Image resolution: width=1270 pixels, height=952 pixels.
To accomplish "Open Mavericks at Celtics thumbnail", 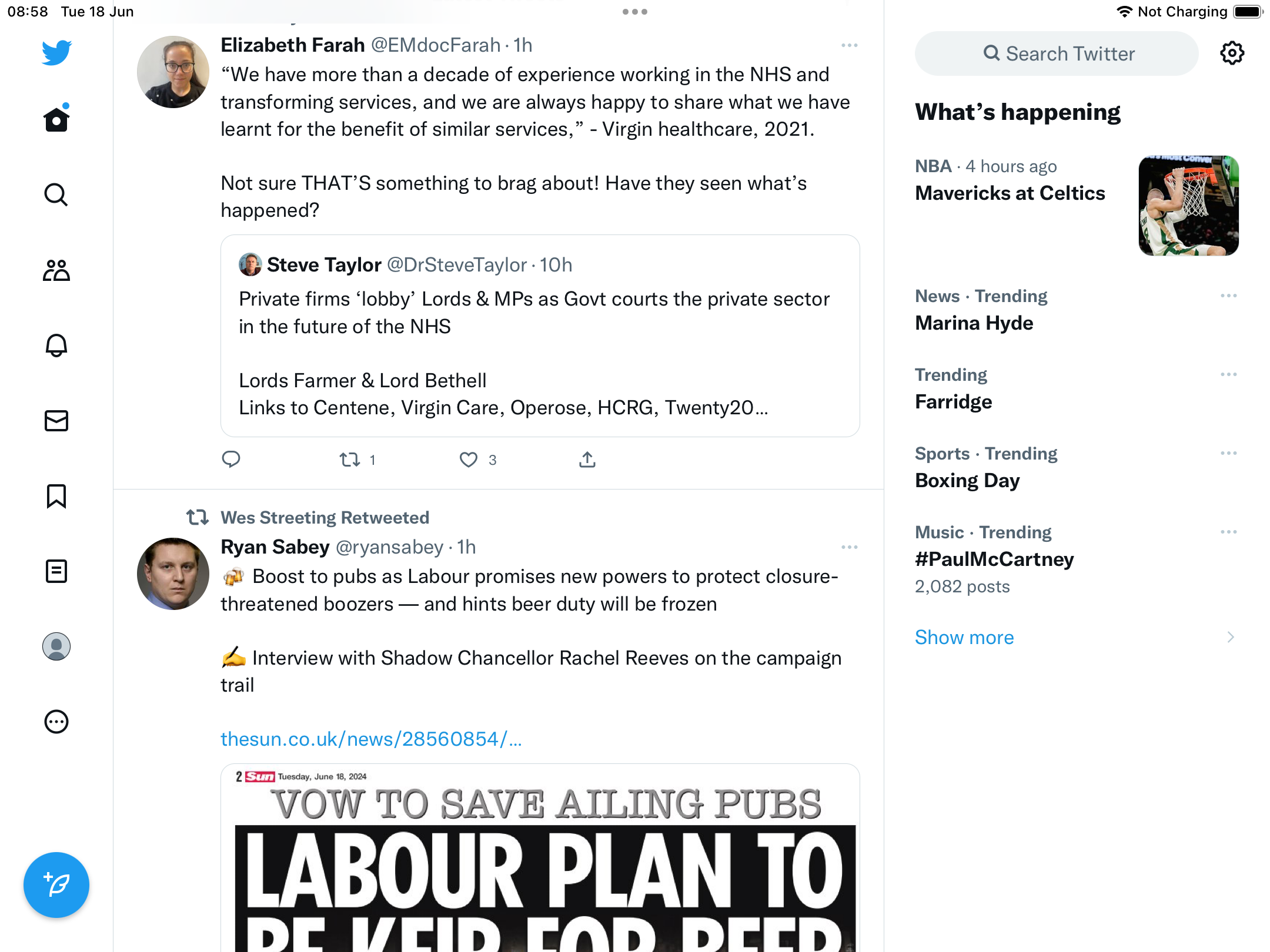I will [1188, 206].
